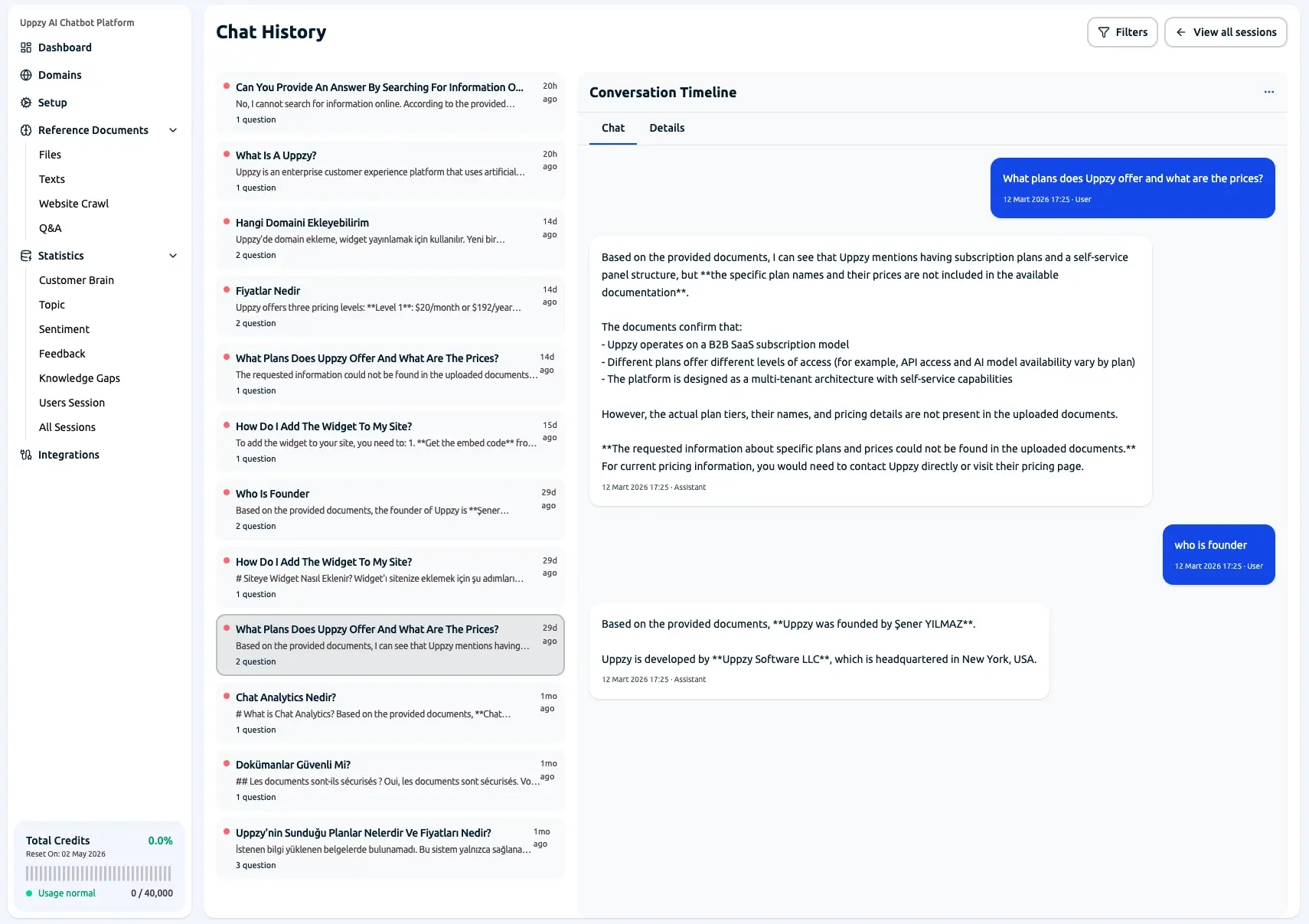Click the Statistics database icon

click(x=26, y=256)
